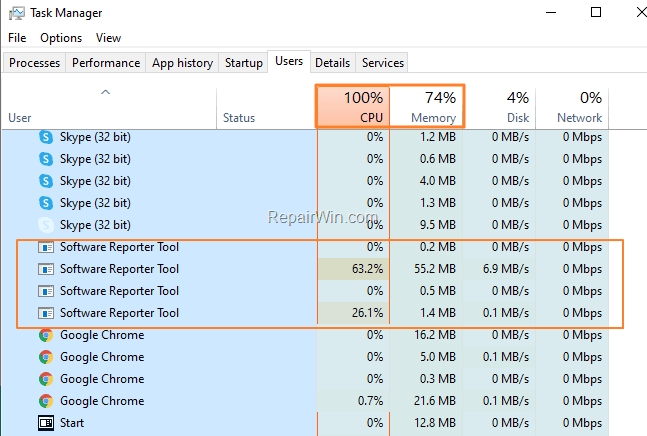Open the File menu
The height and width of the screenshot is (436, 647).
coord(17,38)
